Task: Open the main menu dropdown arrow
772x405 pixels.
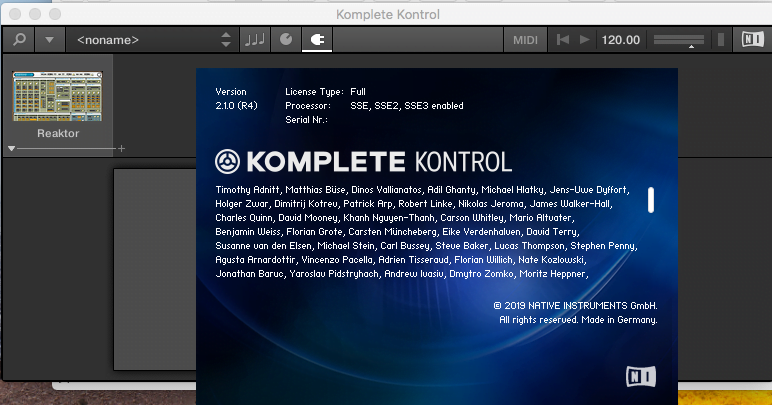Action: [x=49, y=39]
